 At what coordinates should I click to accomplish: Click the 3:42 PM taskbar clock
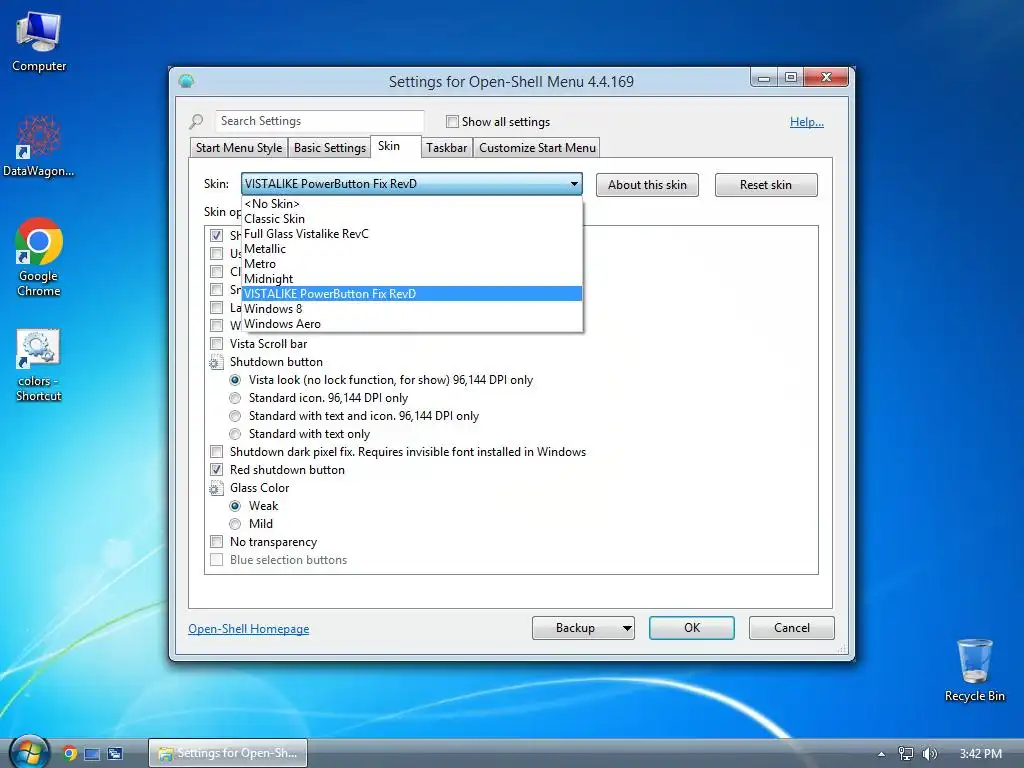click(x=980, y=754)
